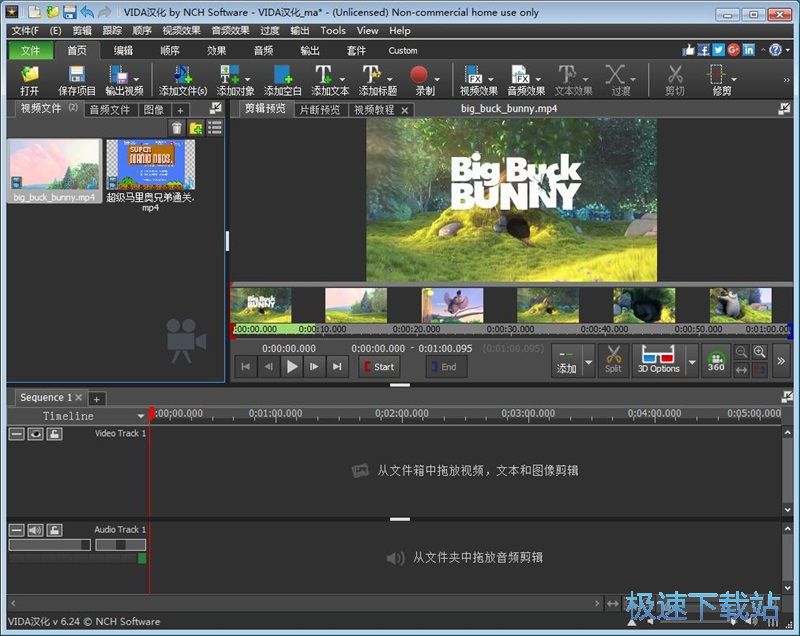The height and width of the screenshot is (636, 800).
Task: Click the 保存项目 save project icon
Action: coord(76,75)
